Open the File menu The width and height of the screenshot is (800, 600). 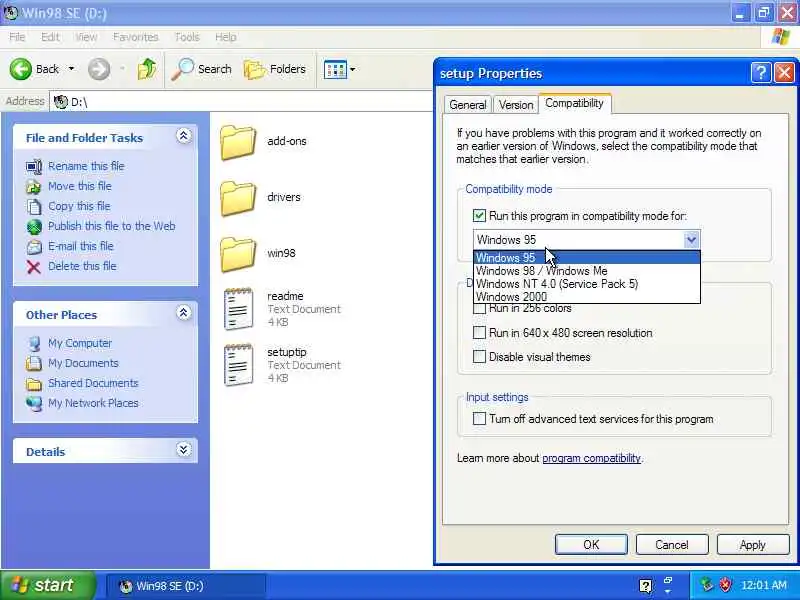17,37
